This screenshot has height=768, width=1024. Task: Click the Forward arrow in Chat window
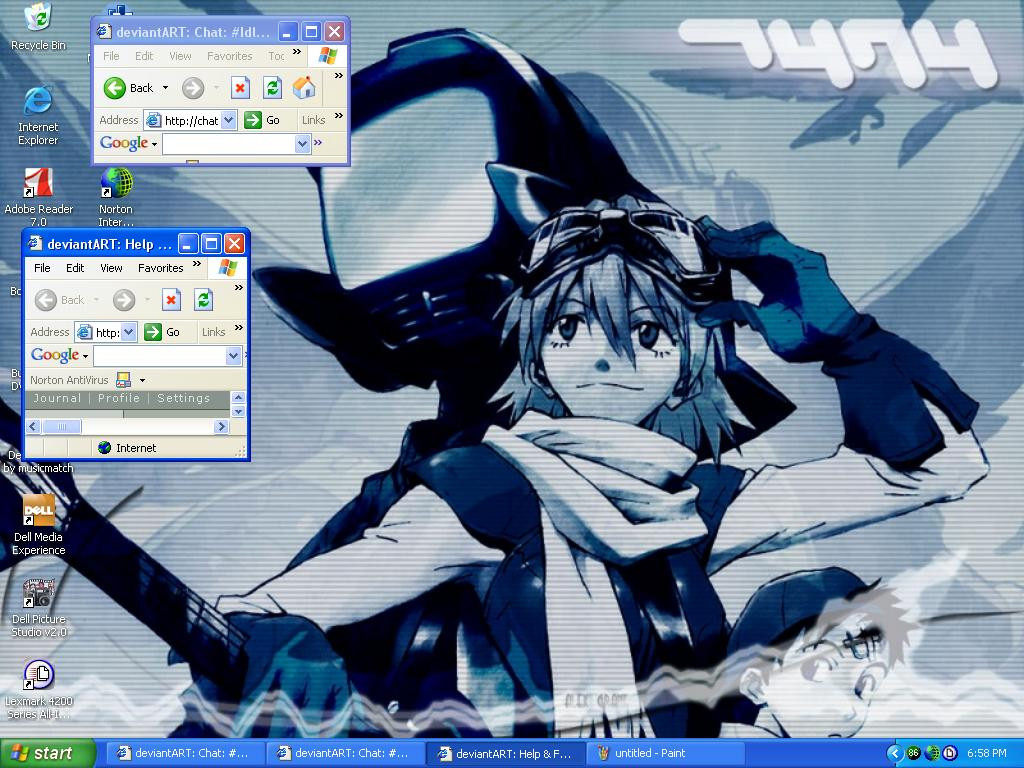[x=193, y=88]
